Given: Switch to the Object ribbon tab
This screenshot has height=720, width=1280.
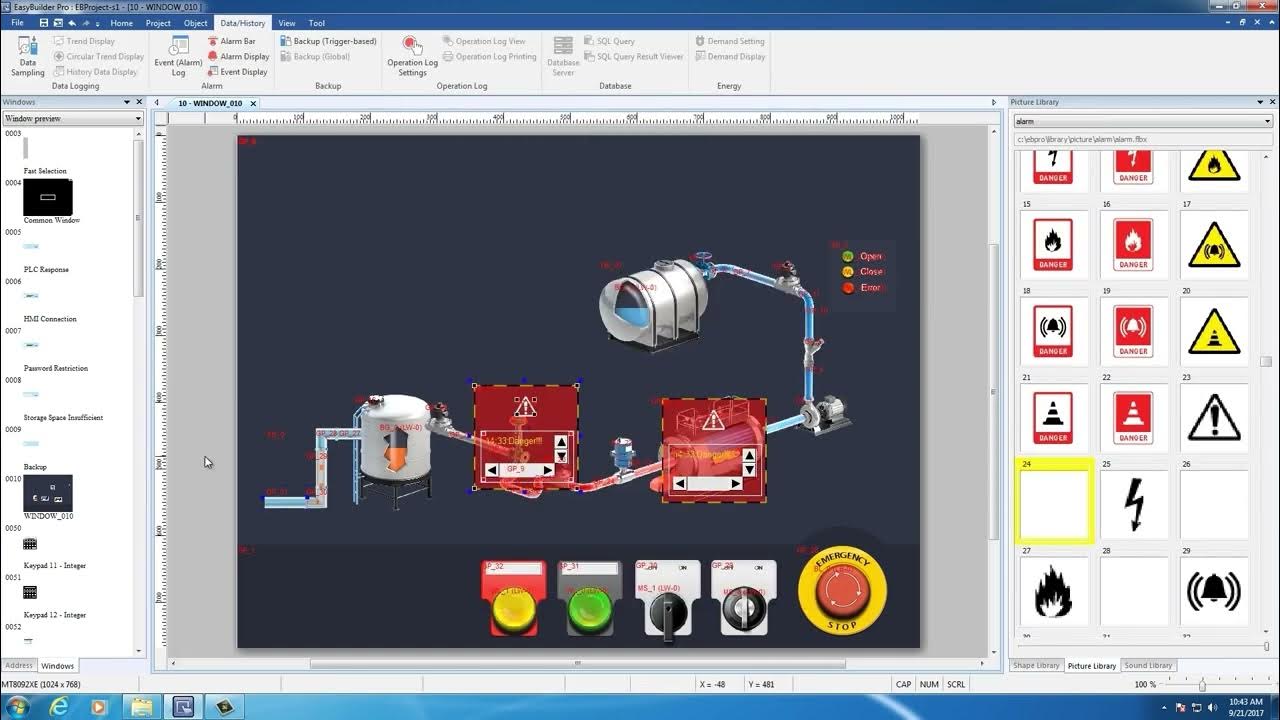Looking at the screenshot, I should pos(195,23).
